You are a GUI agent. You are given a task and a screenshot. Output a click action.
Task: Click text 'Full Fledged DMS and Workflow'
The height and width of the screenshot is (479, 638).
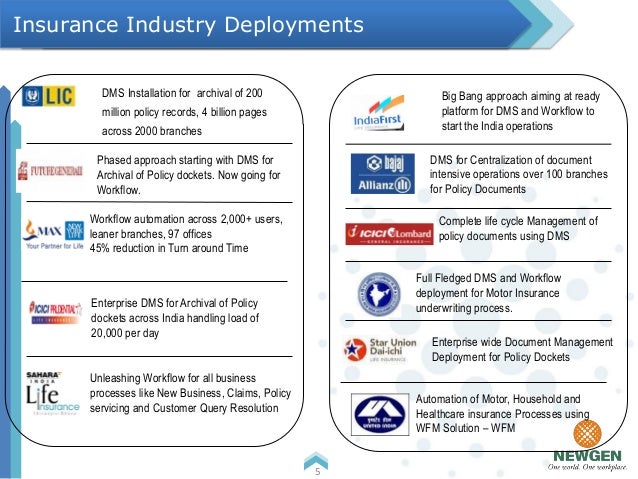[489, 278]
